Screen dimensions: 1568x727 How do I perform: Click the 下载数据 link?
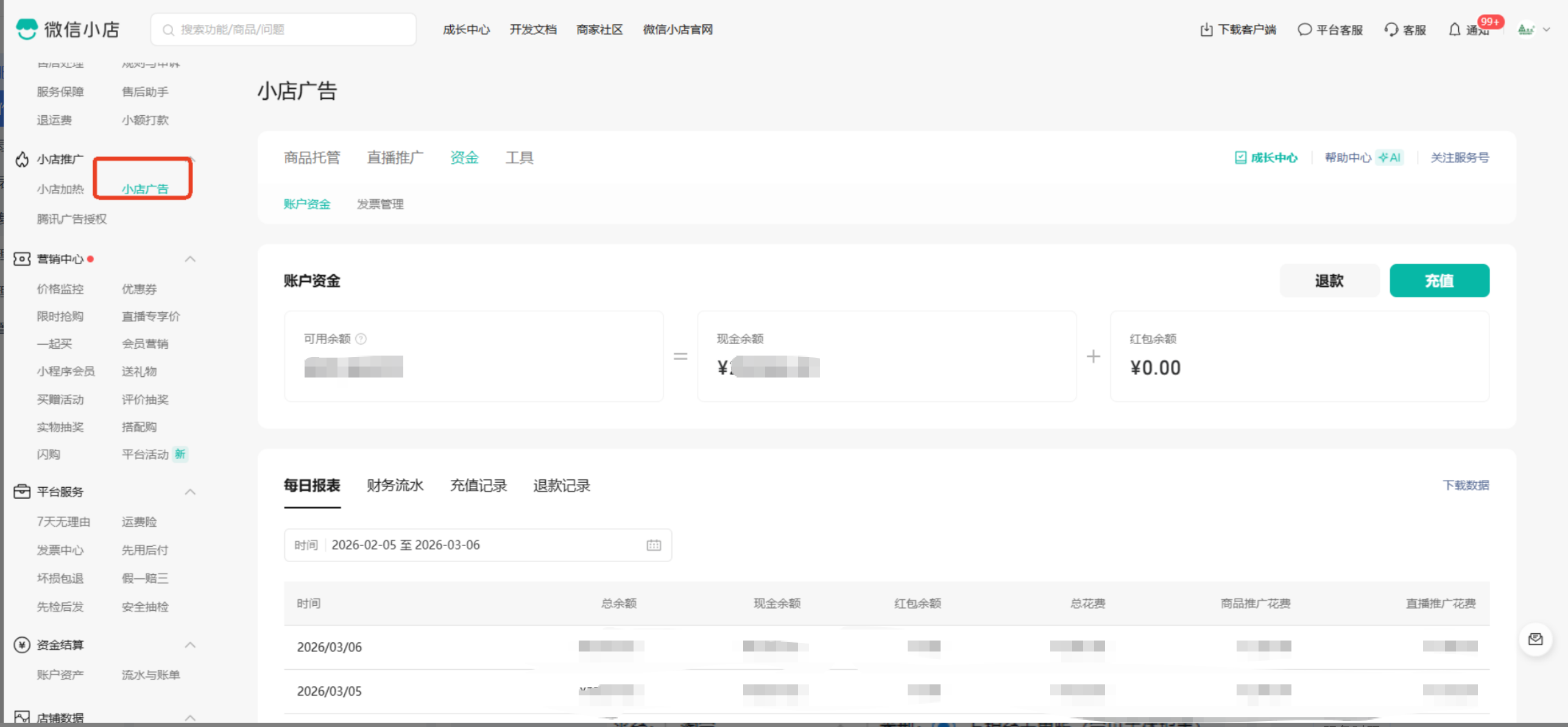pos(1465,485)
